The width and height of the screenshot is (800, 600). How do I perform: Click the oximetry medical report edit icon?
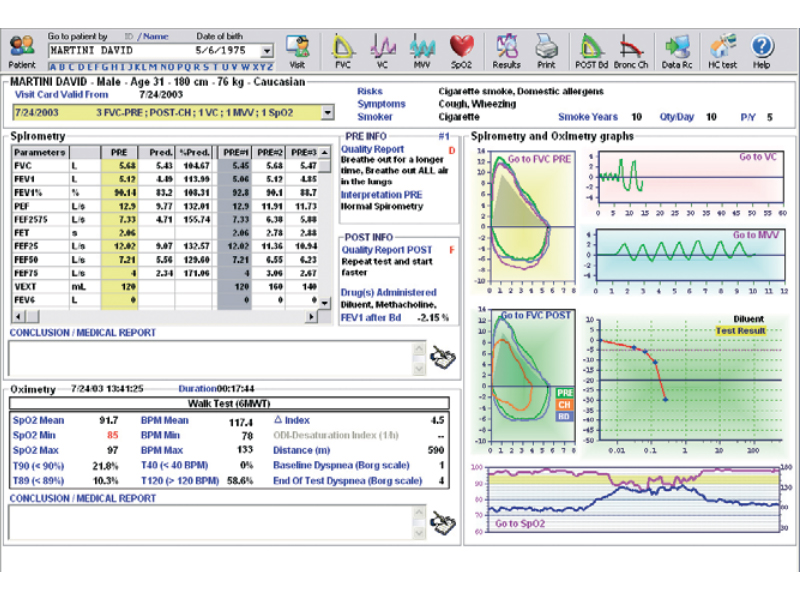(442, 523)
